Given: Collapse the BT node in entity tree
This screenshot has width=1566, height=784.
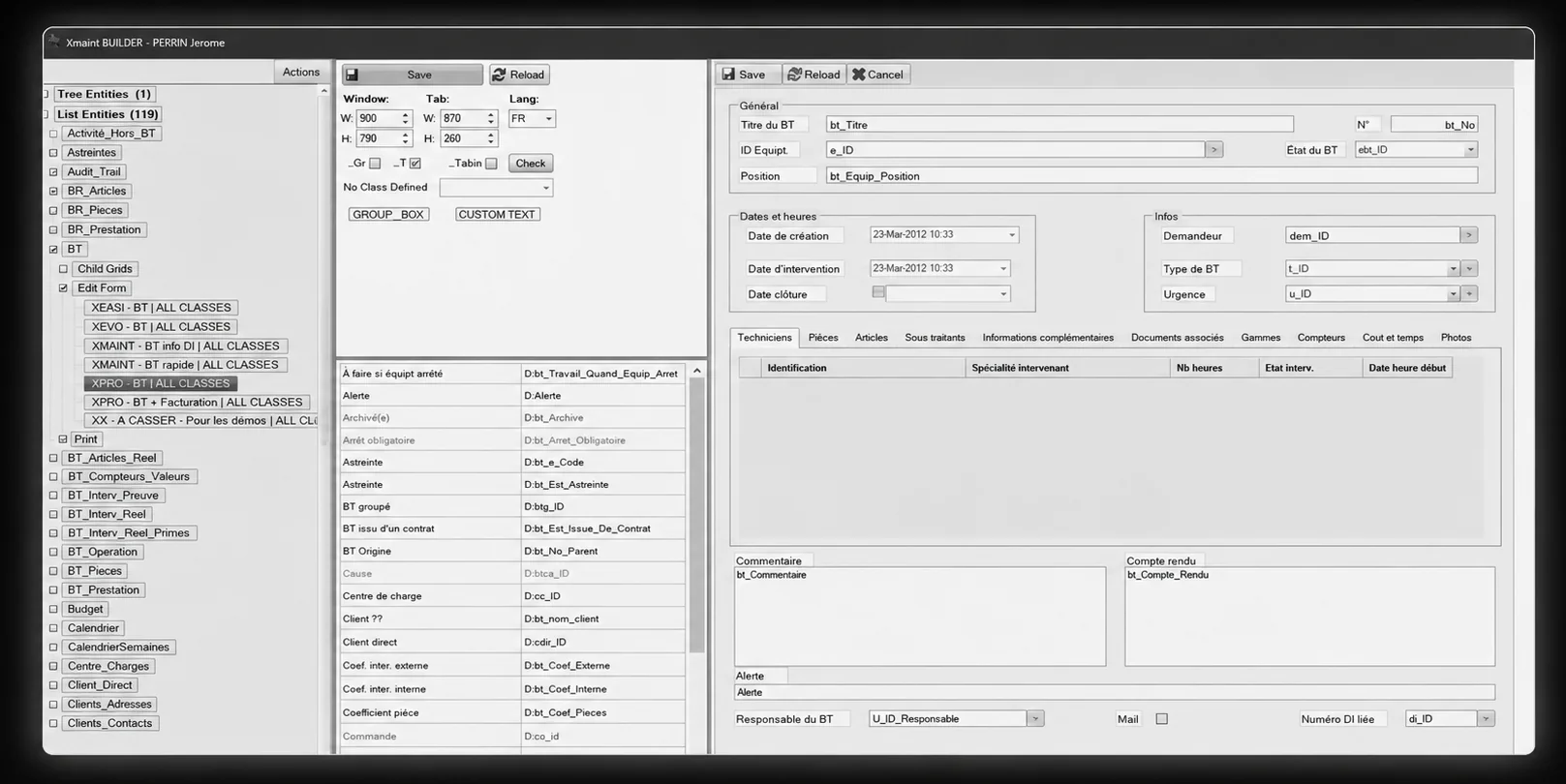Looking at the screenshot, I should [53, 250].
